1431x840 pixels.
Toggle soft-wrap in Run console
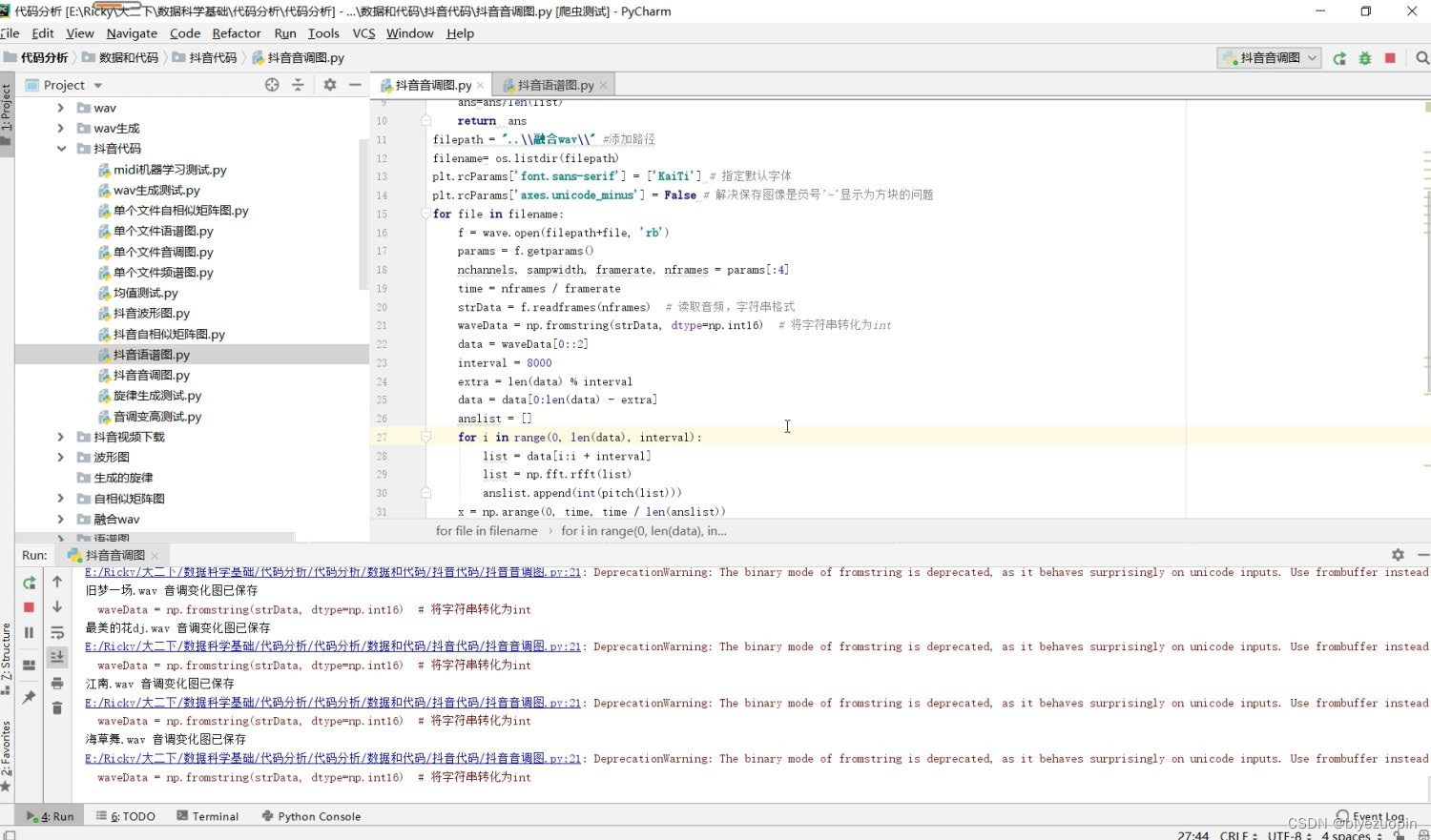click(57, 633)
